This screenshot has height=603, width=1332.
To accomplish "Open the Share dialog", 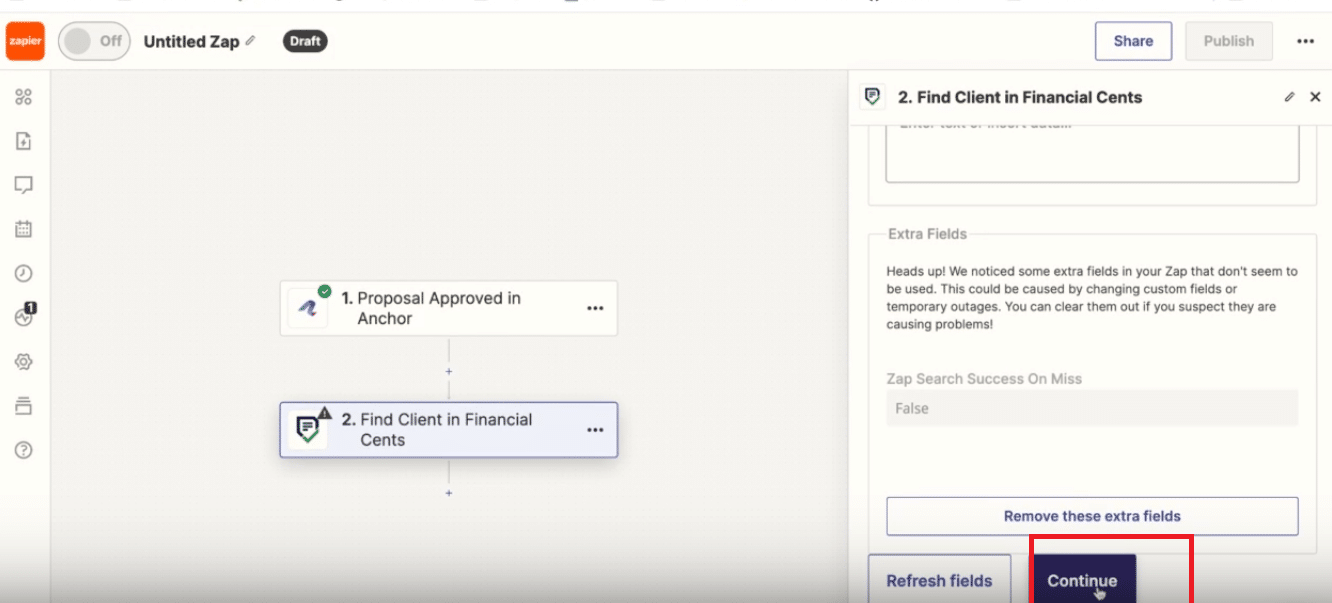I will (1133, 41).
